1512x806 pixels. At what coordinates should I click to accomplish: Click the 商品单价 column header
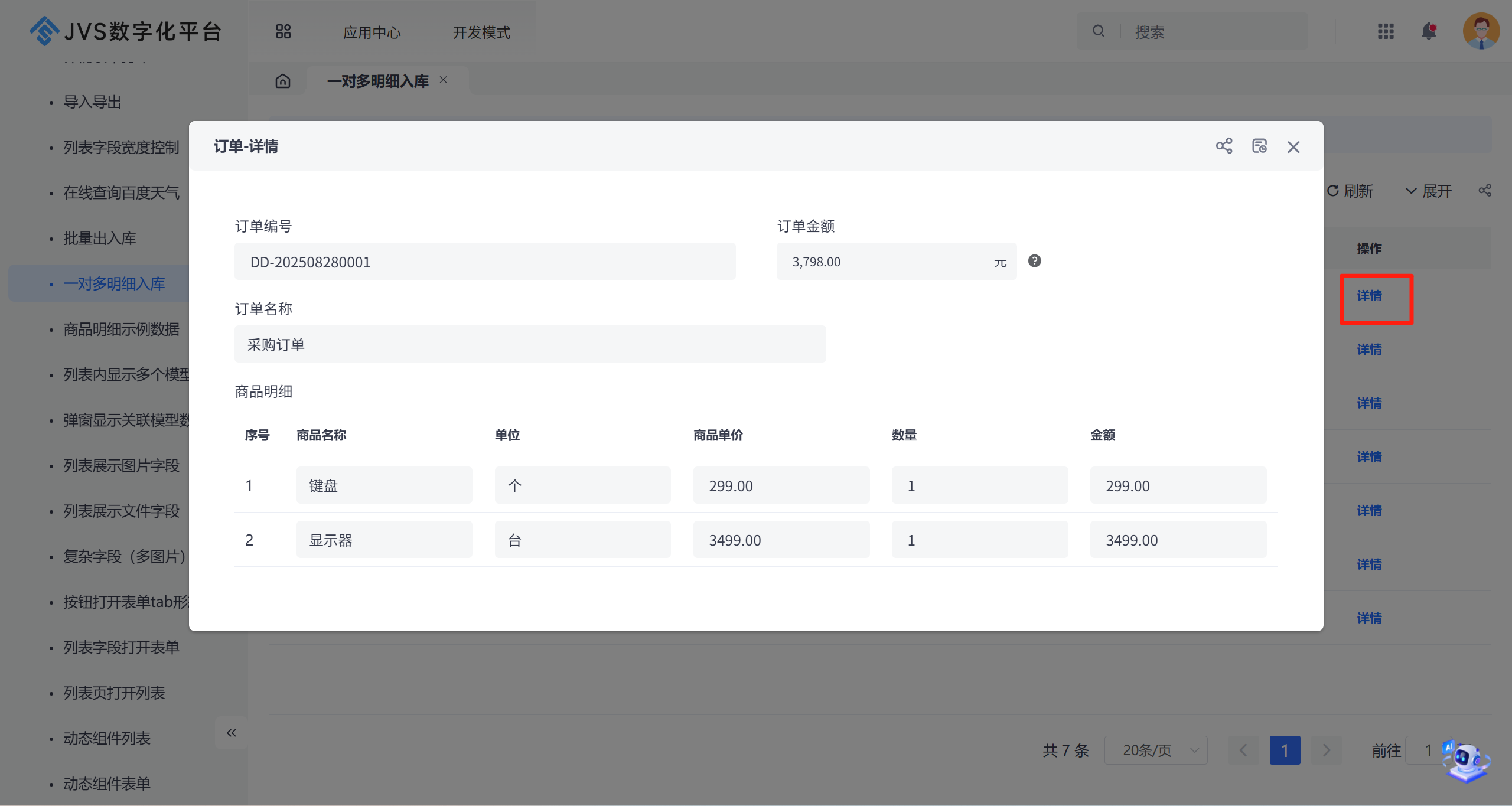point(718,435)
